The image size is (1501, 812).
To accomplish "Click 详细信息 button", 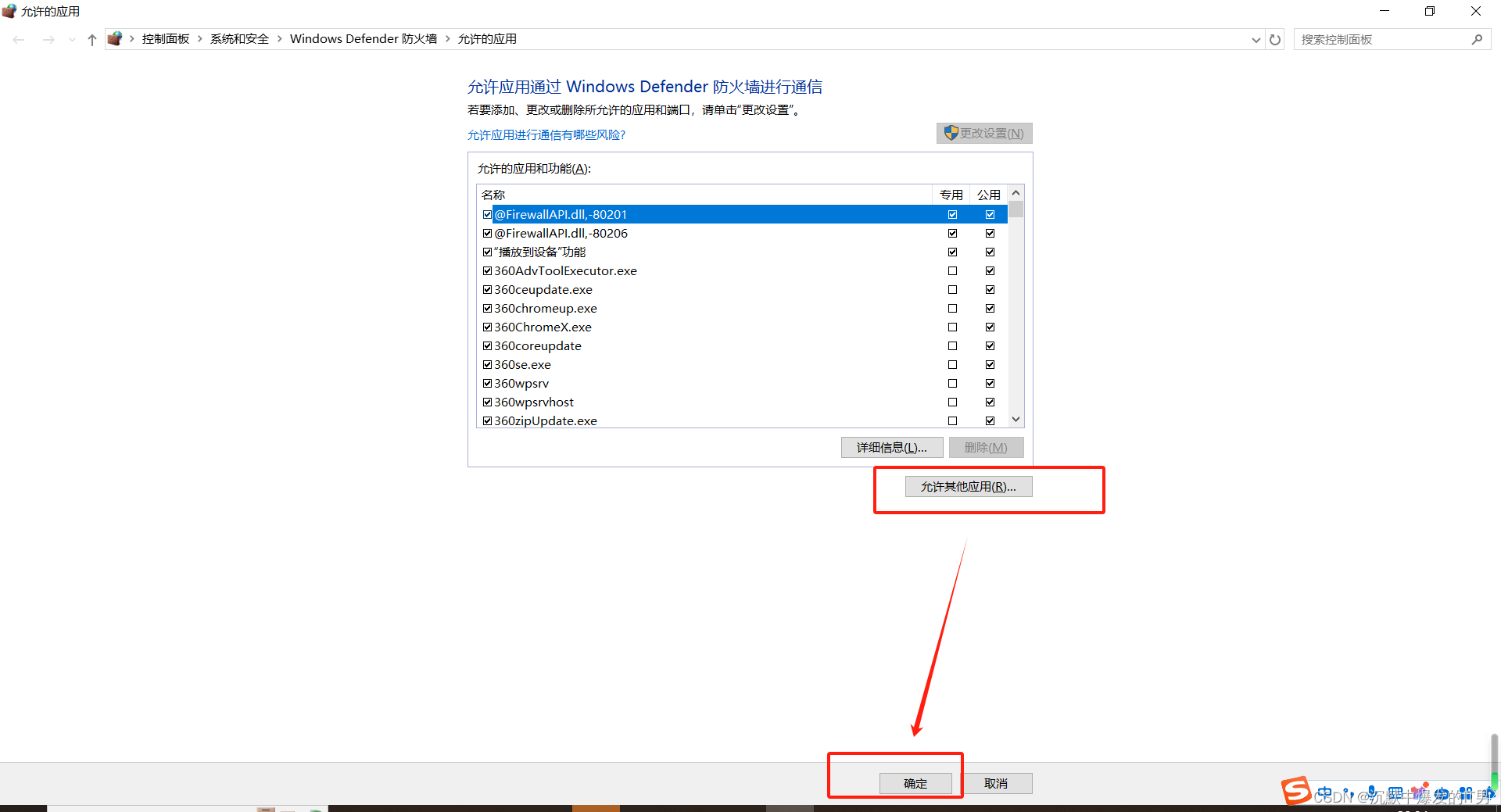I will [892, 448].
